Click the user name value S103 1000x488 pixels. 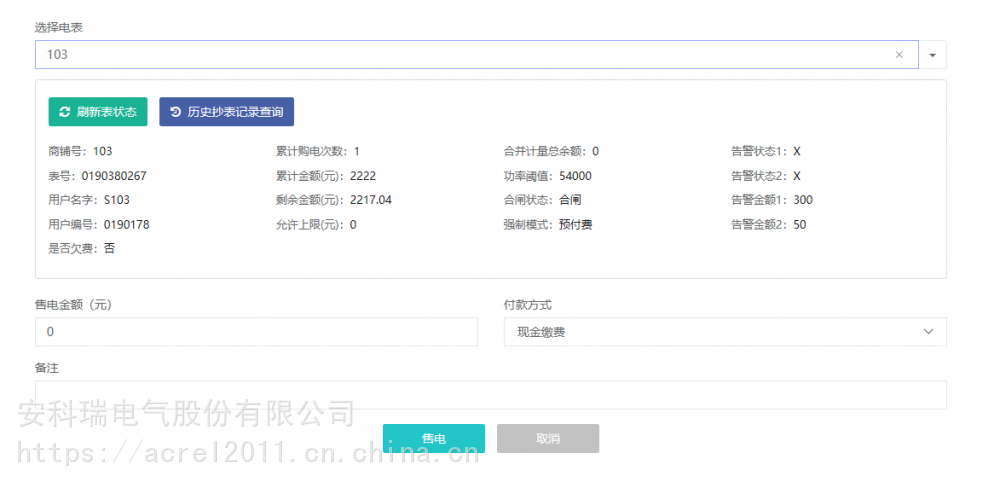pyautogui.click(x=117, y=200)
